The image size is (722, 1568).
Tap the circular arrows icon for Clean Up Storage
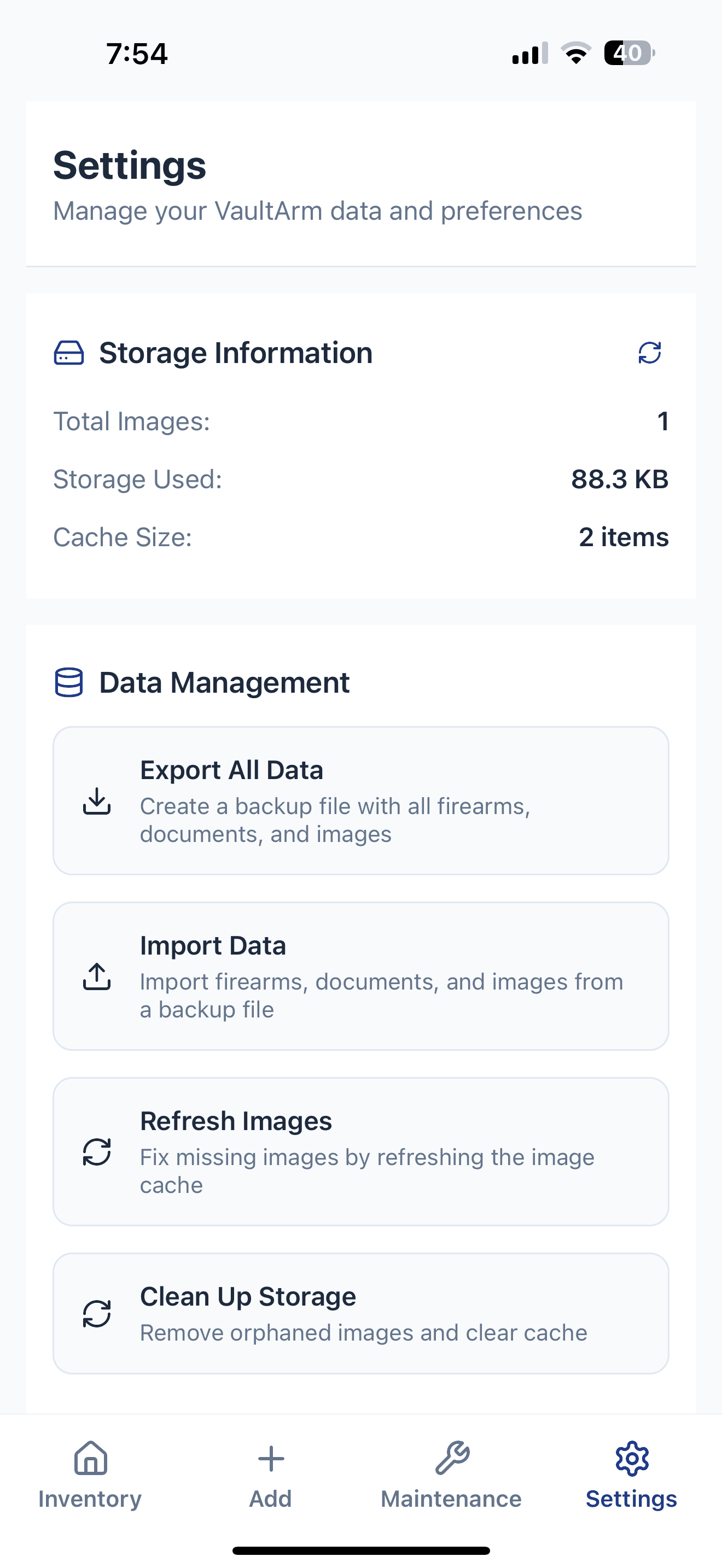click(x=97, y=1314)
